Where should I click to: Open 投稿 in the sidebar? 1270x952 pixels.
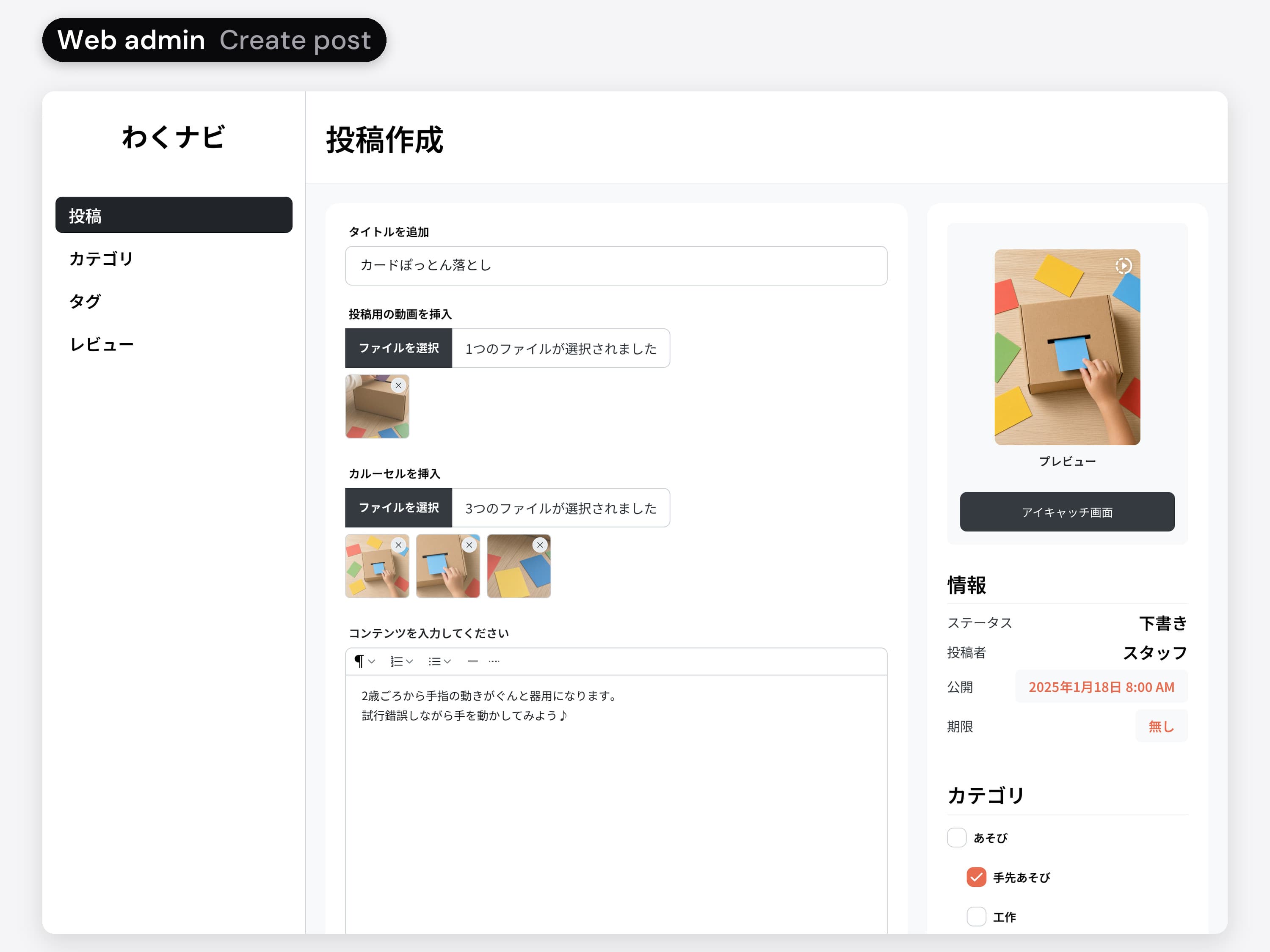174,215
